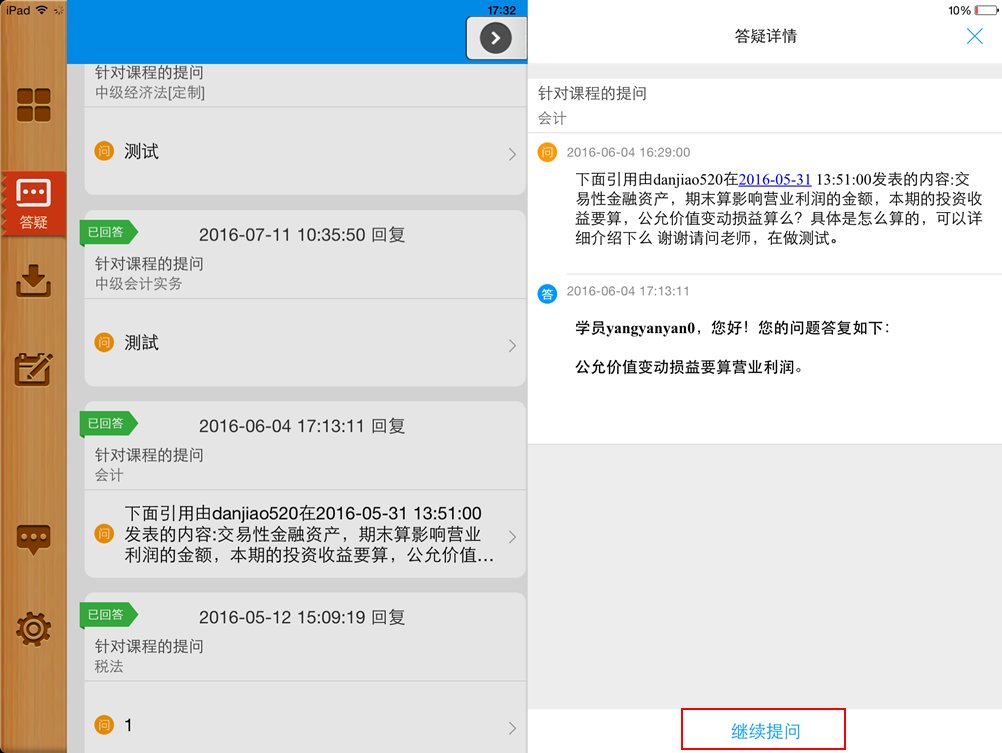Open the dashboard grid icon in sidebar

(x=34, y=103)
